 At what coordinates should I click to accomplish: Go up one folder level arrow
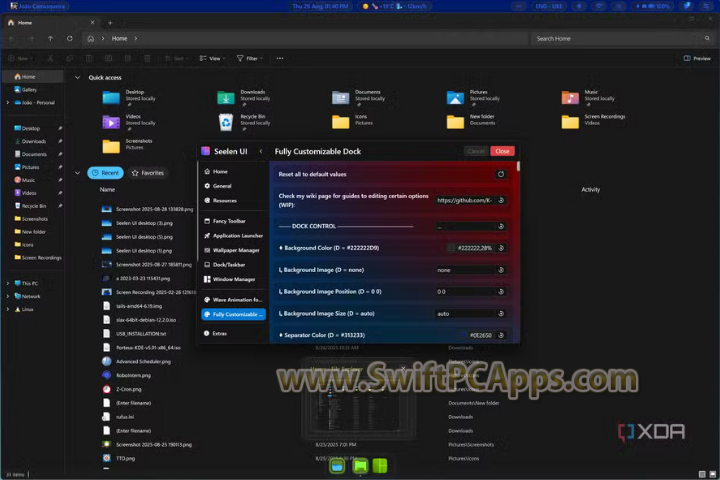[51, 39]
